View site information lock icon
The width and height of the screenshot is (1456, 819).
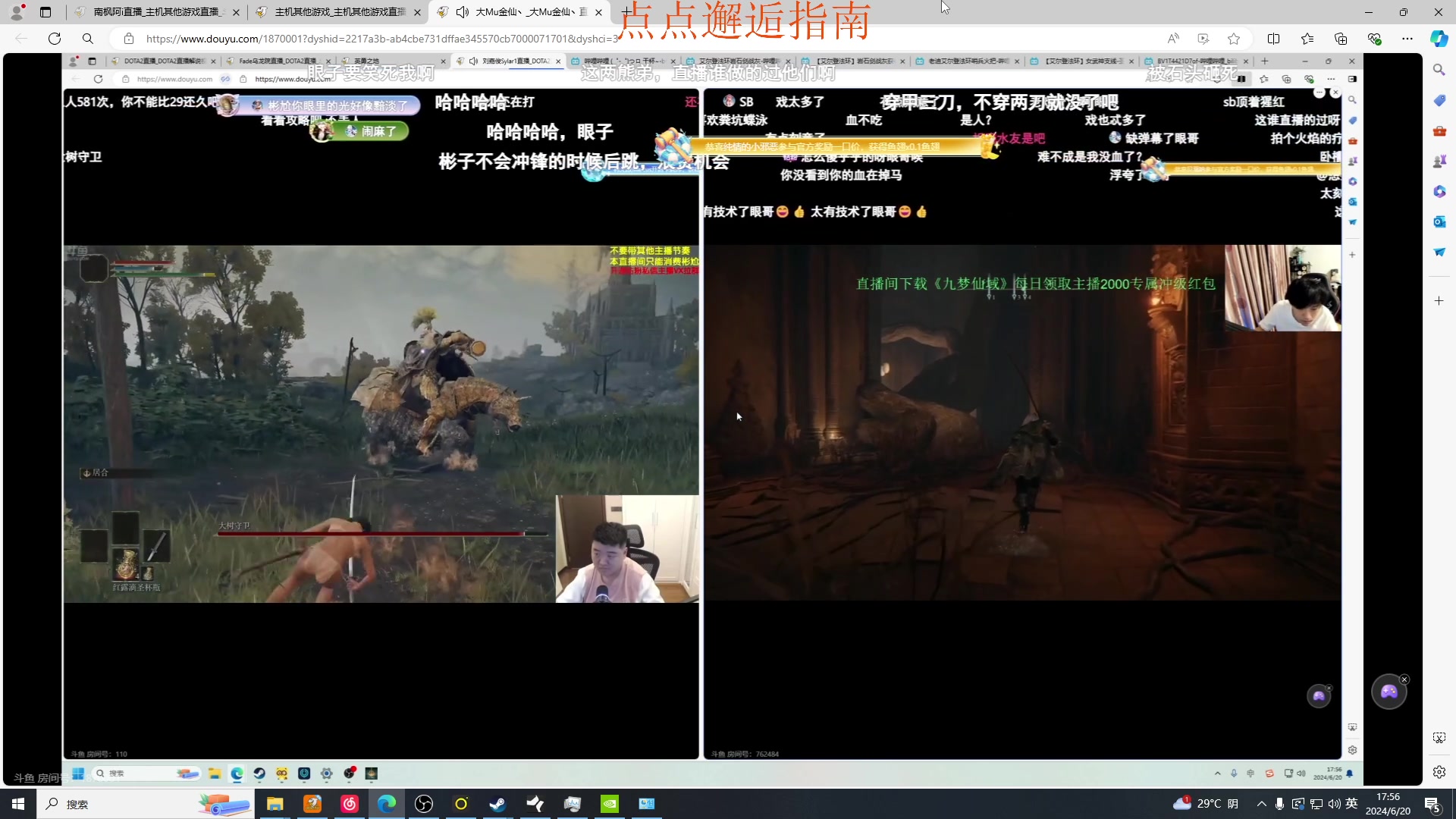click(129, 39)
